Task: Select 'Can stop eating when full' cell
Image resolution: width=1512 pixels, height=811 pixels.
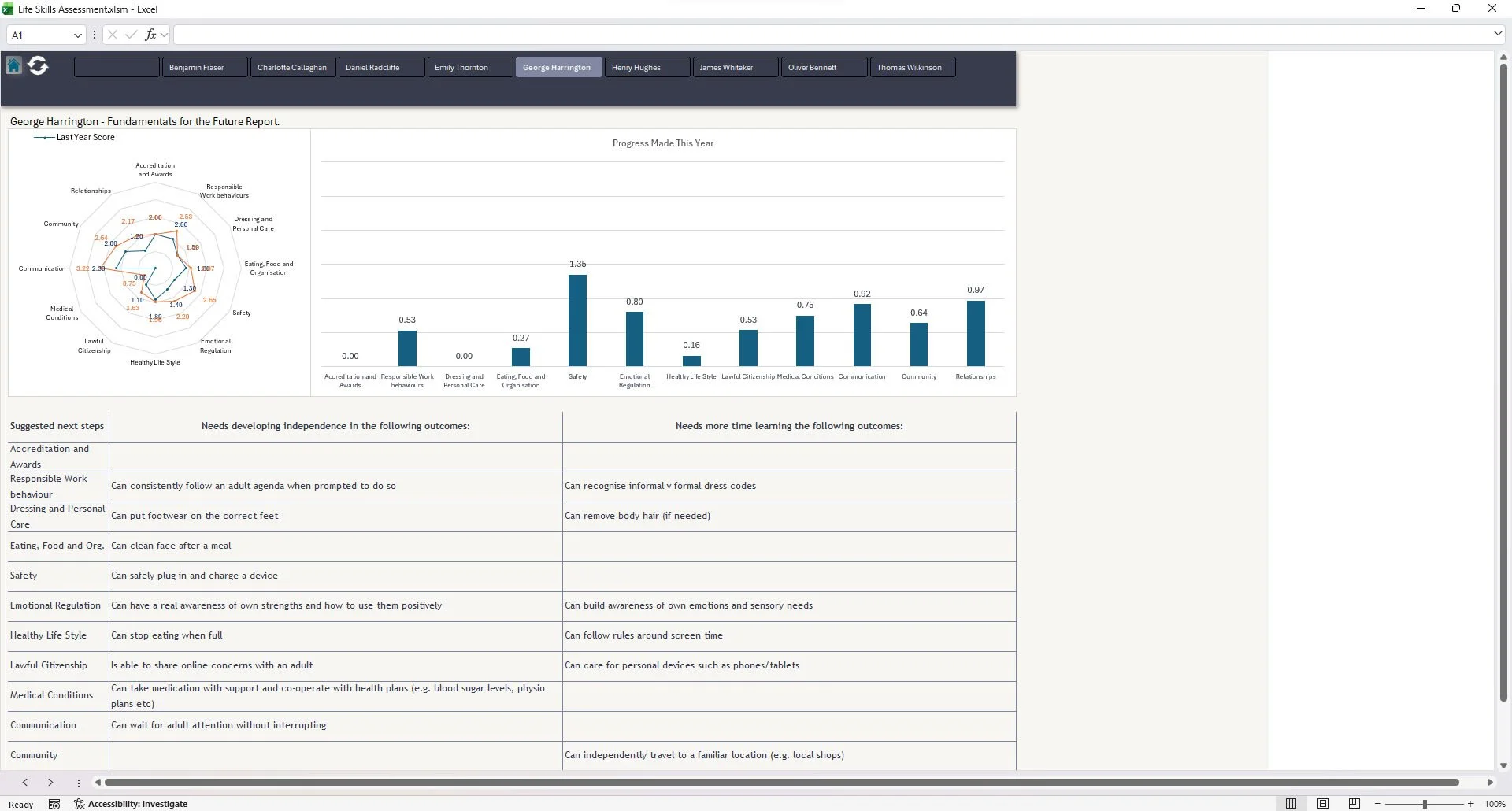Action: point(335,635)
